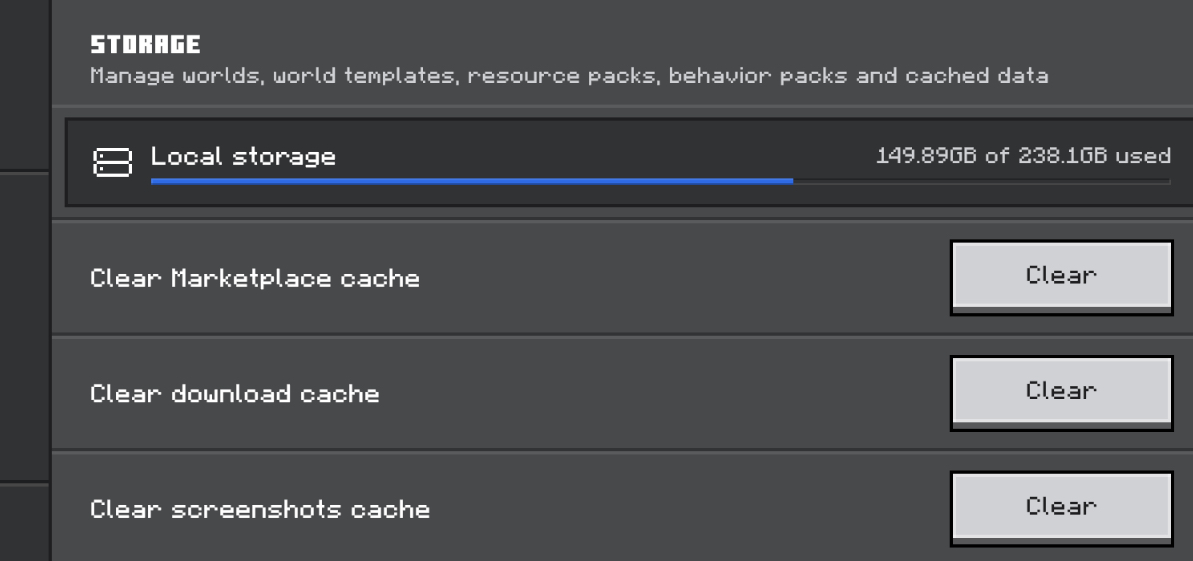Click the dark Local storage panel background
The height and width of the screenshot is (561, 1193).
pos(609,196)
